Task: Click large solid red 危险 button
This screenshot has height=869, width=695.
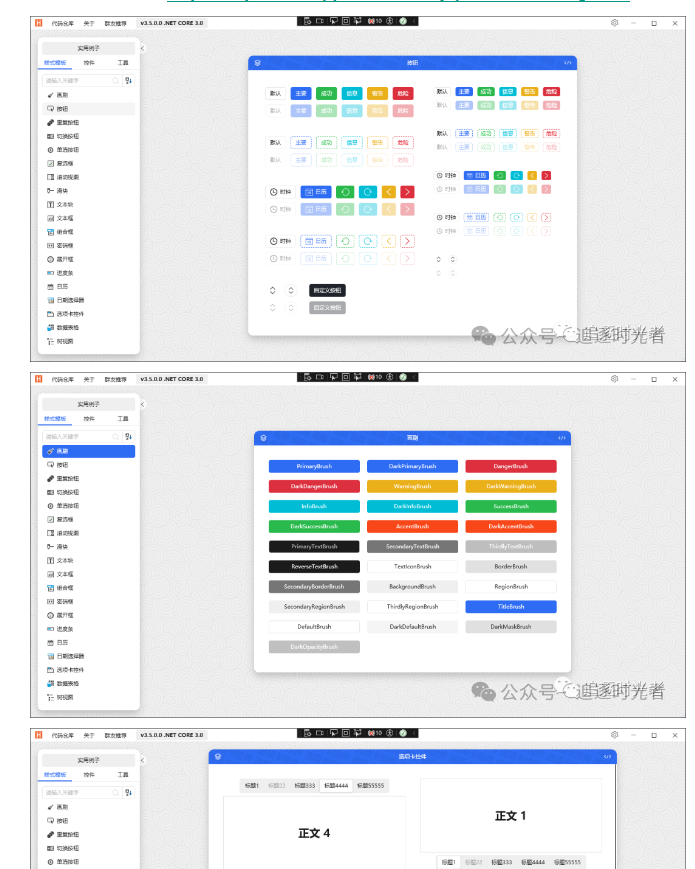Action: click(x=403, y=94)
